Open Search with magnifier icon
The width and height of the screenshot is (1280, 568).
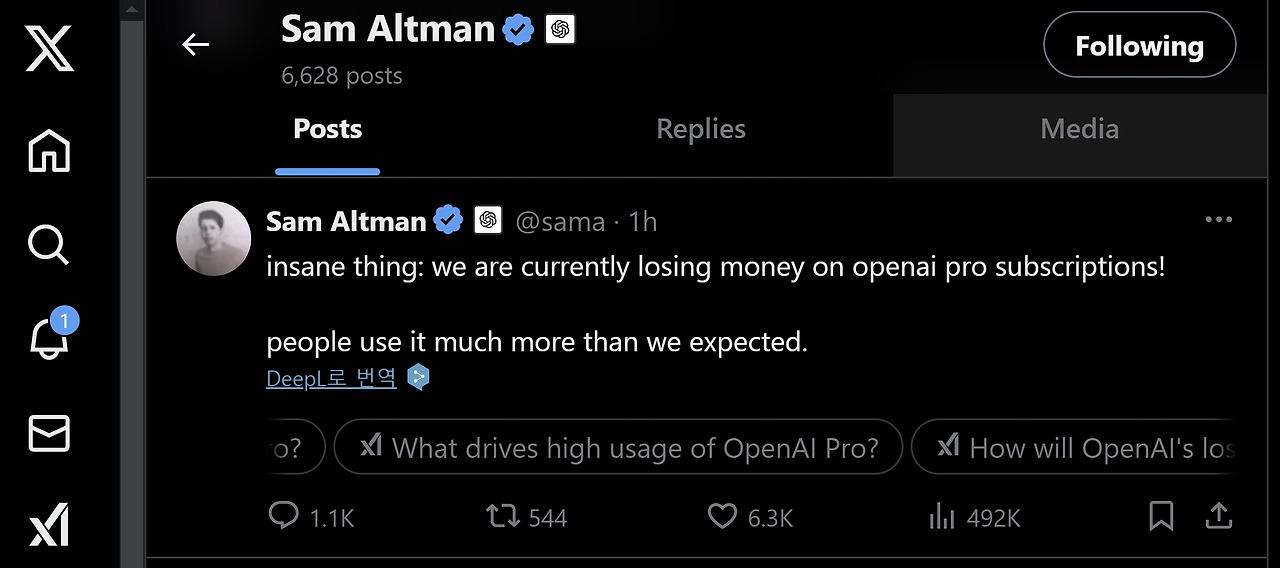click(x=48, y=244)
